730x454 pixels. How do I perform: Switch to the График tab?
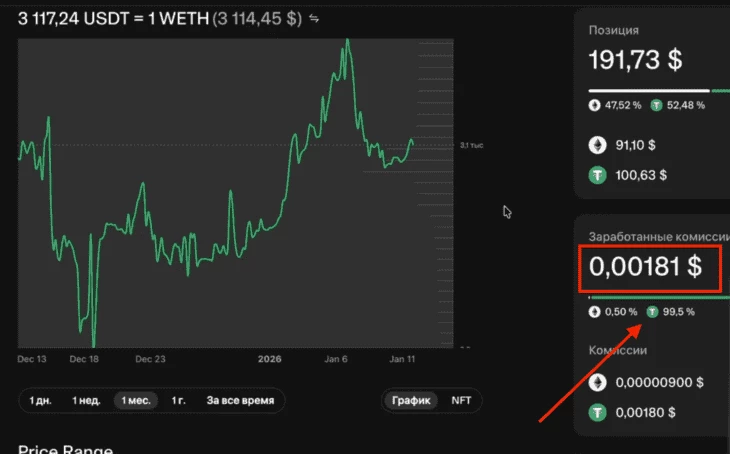(x=411, y=400)
